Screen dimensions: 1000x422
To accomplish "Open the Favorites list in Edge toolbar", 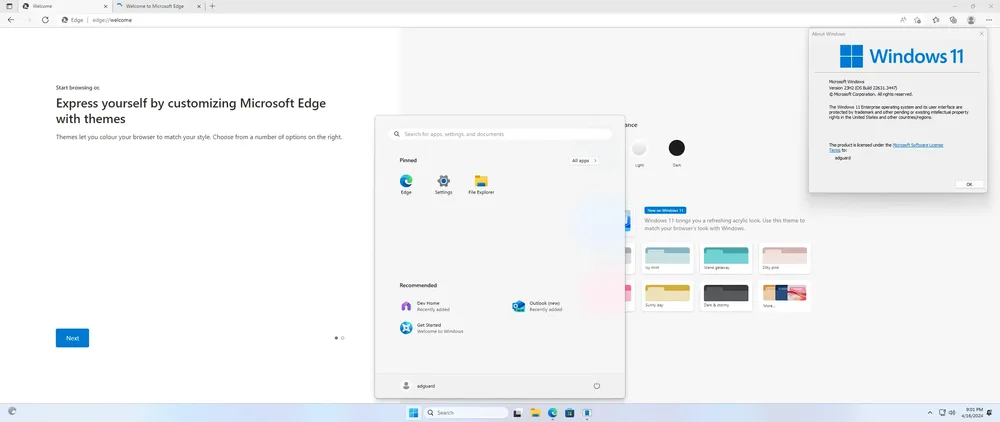I will coord(936,20).
